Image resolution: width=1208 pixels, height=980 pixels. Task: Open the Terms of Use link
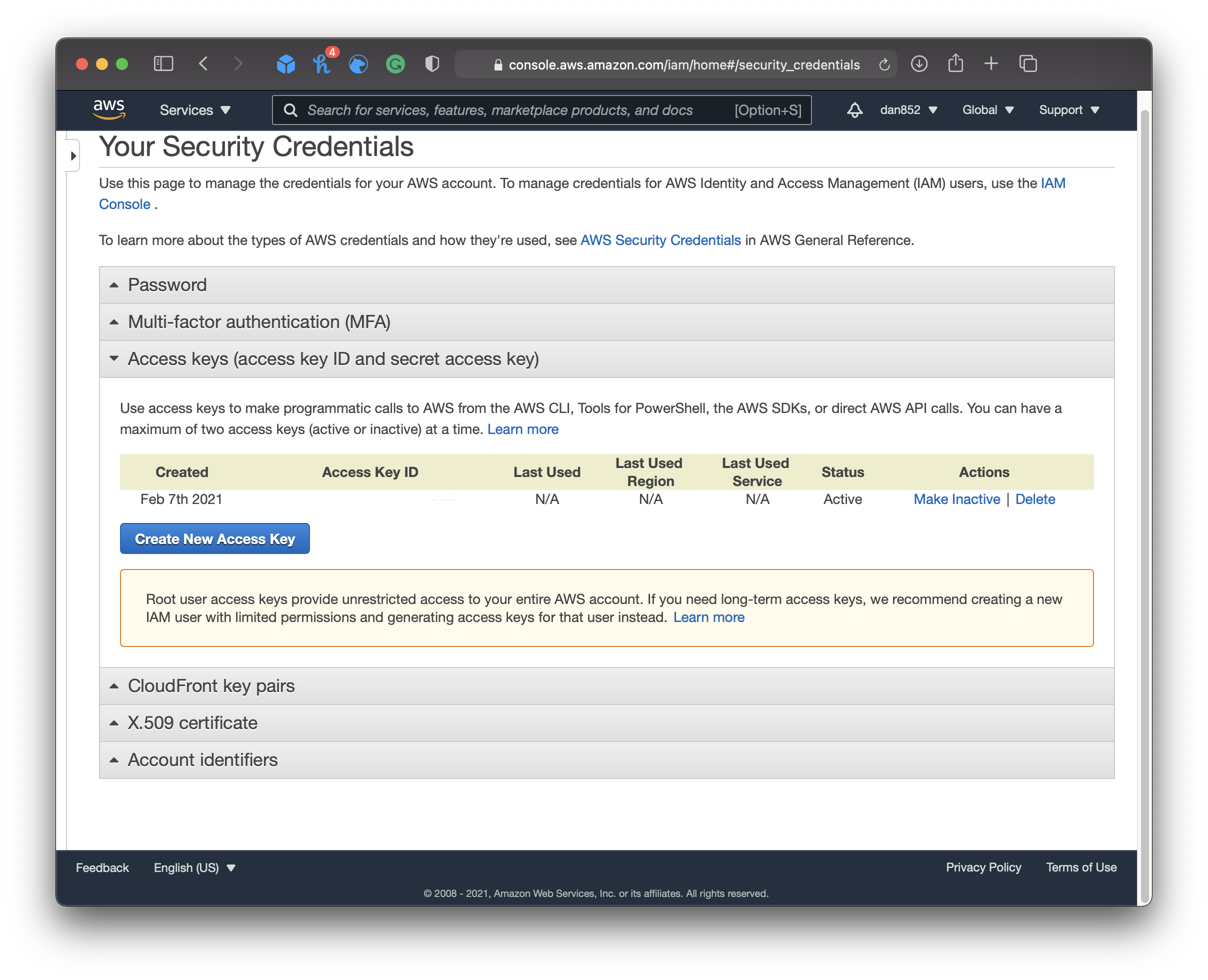point(1081,867)
